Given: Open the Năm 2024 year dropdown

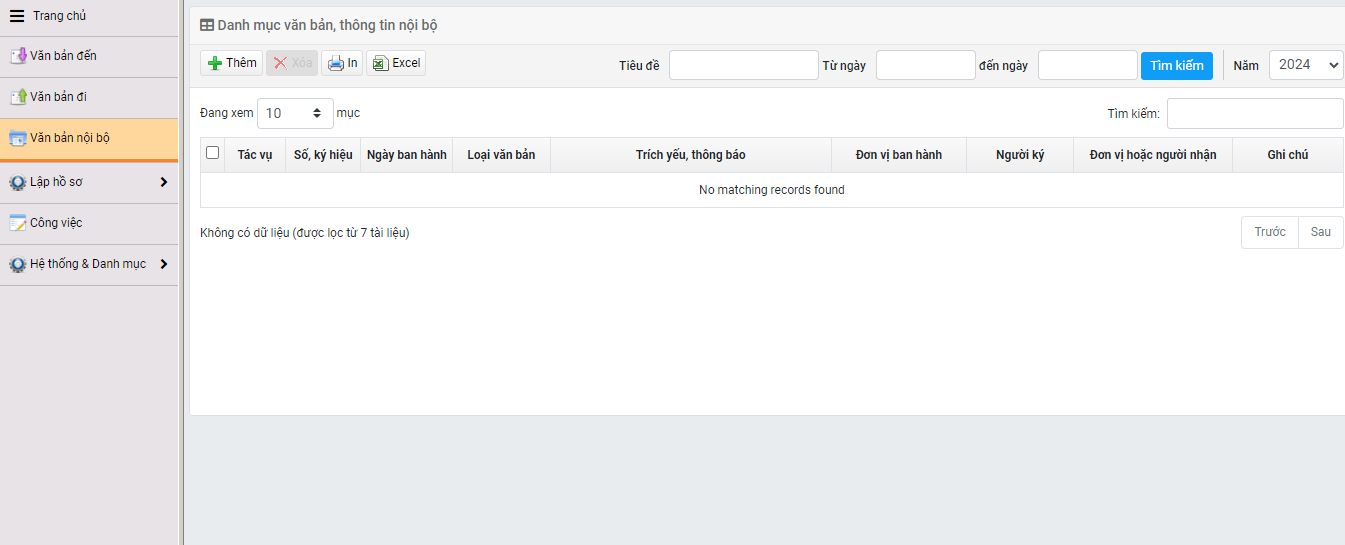Looking at the screenshot, I should point(1306,65).
